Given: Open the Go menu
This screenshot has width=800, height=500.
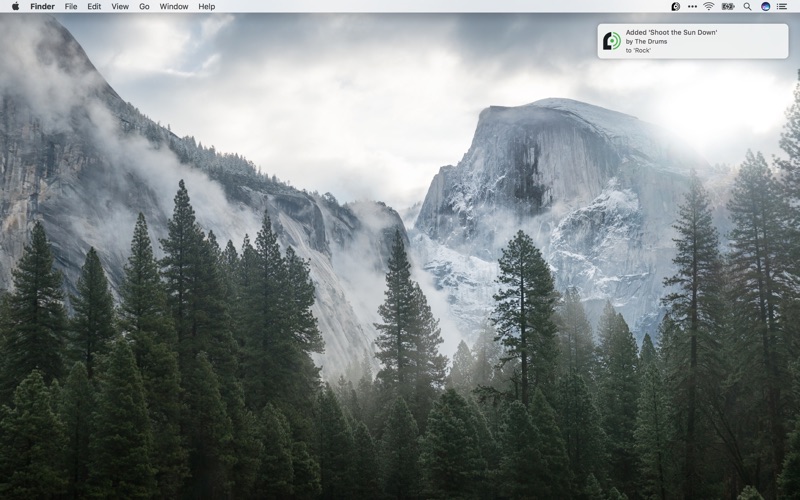Looking at the screenshot, I should click(144, 7).
